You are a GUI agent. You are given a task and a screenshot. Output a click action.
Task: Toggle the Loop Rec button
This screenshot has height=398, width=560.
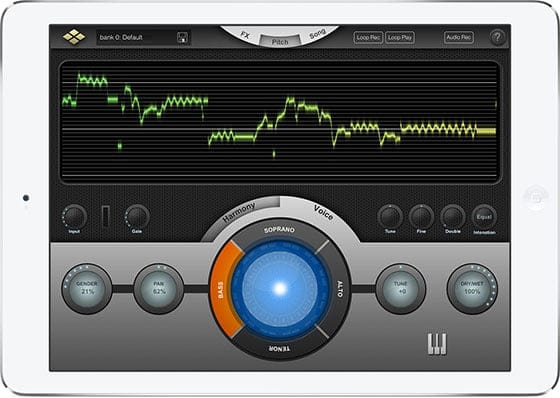368,37
